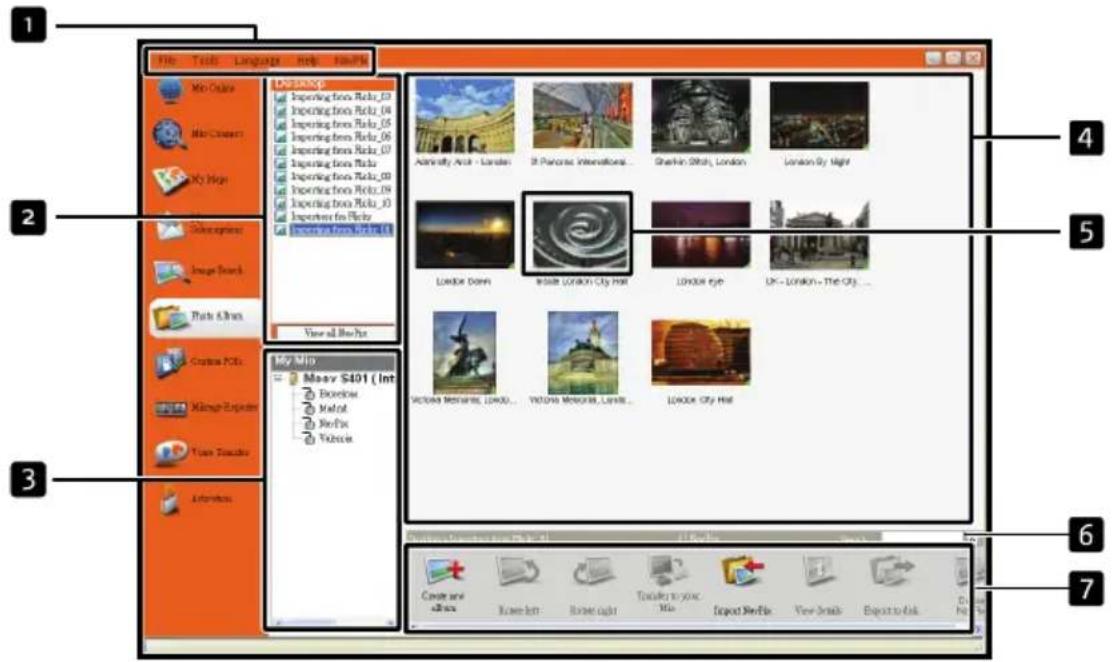Open the Mio Online sidebar icon
1112x662 pixels.
point(170,90)
